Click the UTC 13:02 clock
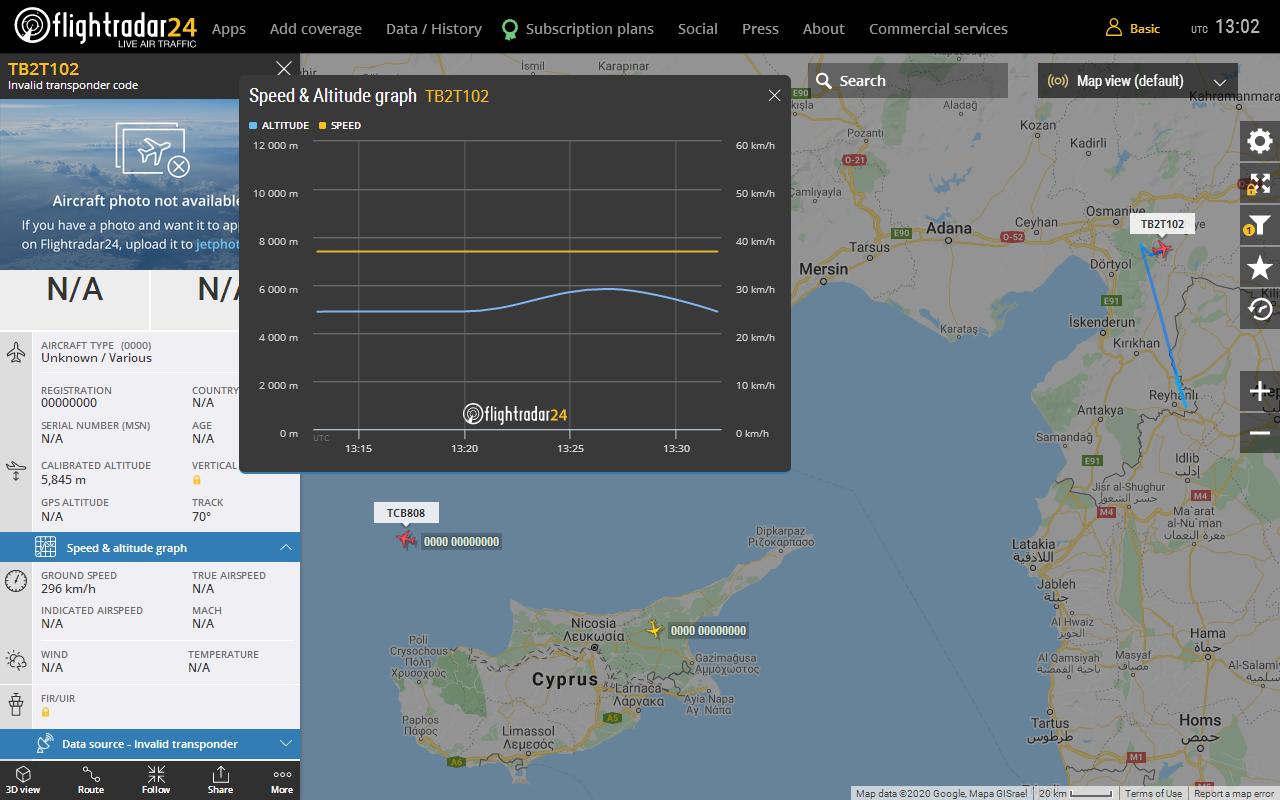This screenshot has width=1280, height=800. tap(1225, 28)
